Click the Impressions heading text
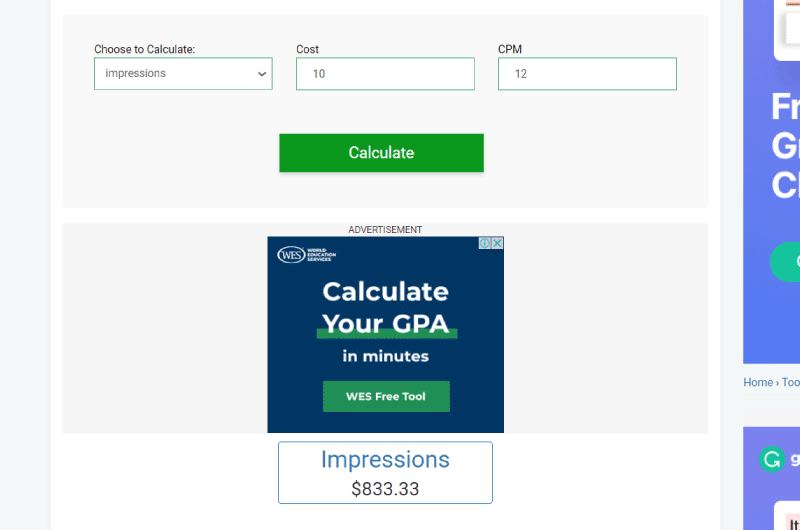Image resolution: width=800 pixels, height=530 pixels. [x=385, y=460]
